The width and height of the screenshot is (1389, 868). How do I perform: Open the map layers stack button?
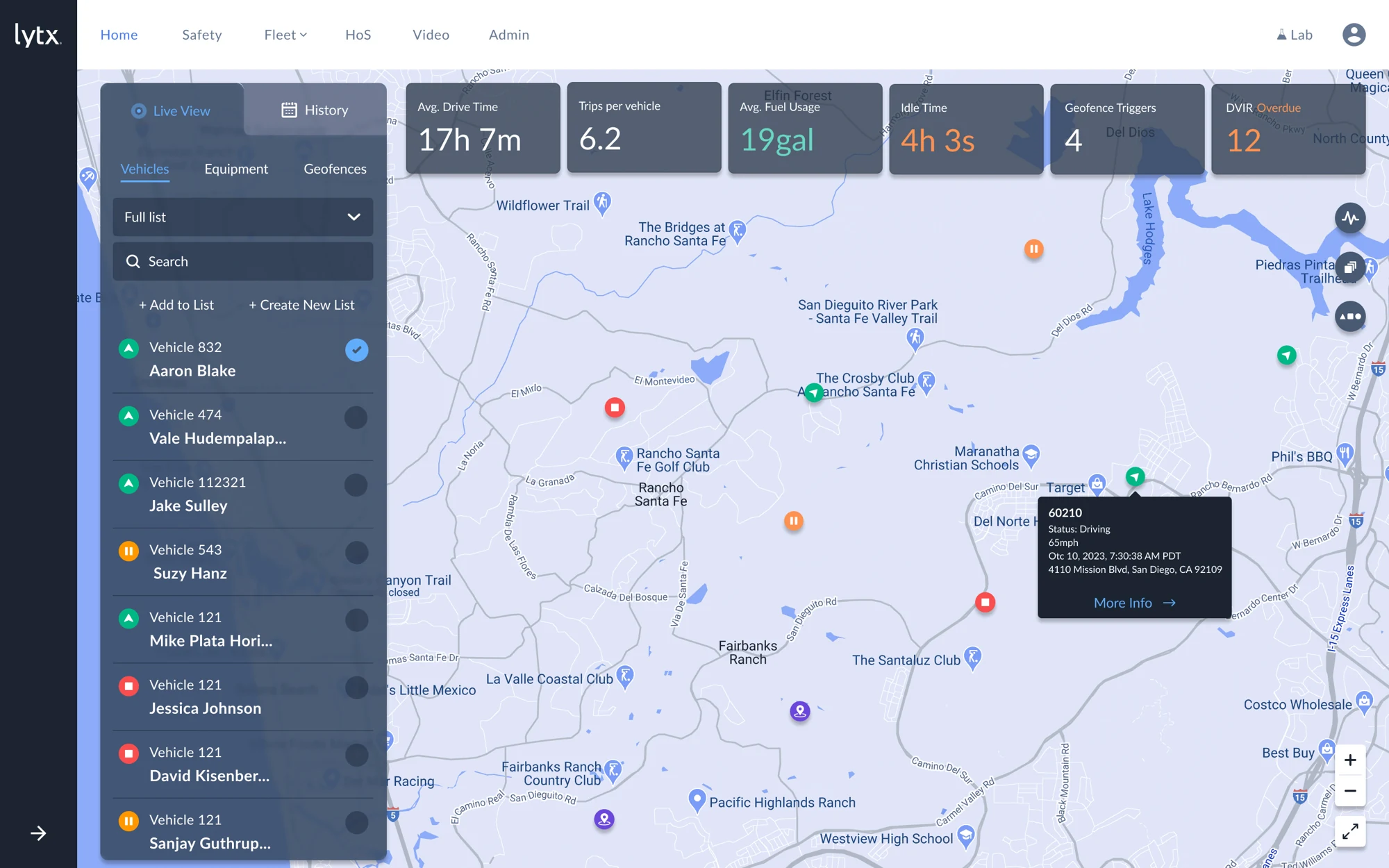coord(1350,267)
